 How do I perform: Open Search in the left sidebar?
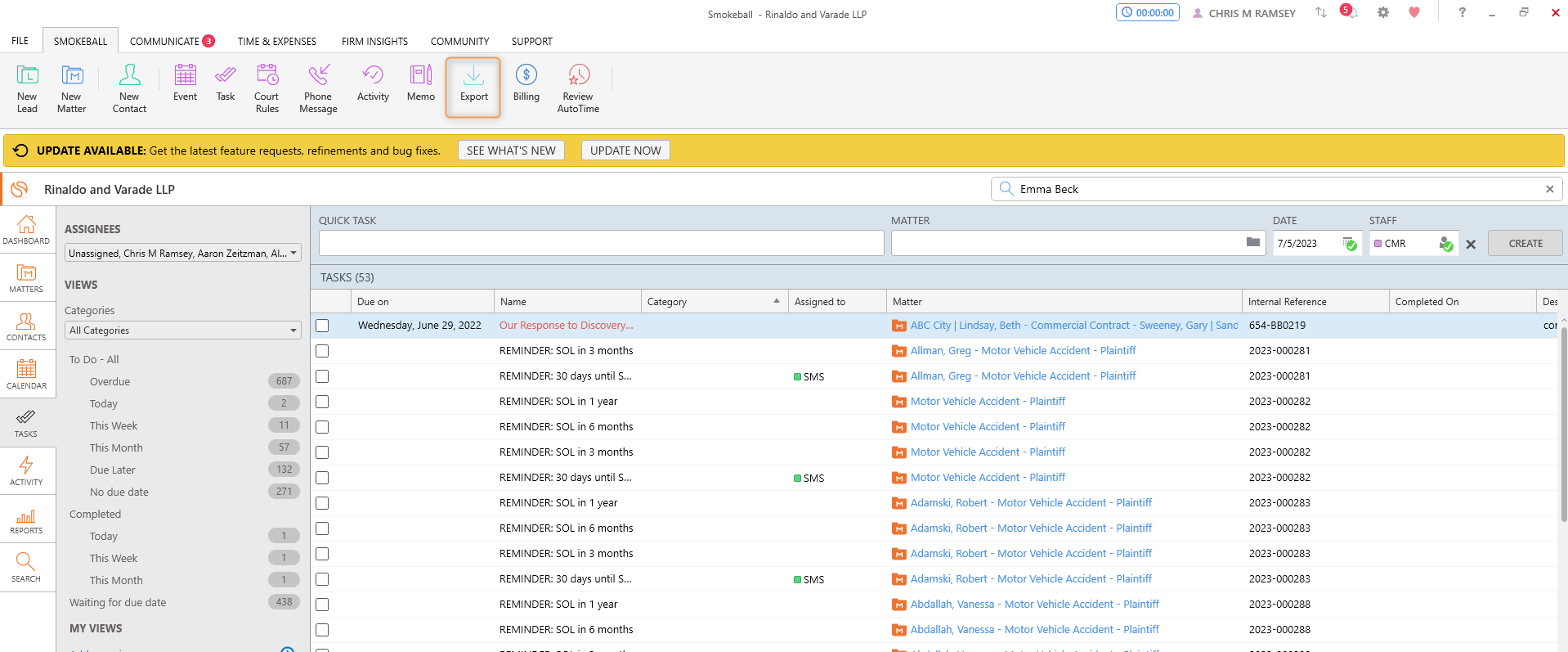coord(26,568)
